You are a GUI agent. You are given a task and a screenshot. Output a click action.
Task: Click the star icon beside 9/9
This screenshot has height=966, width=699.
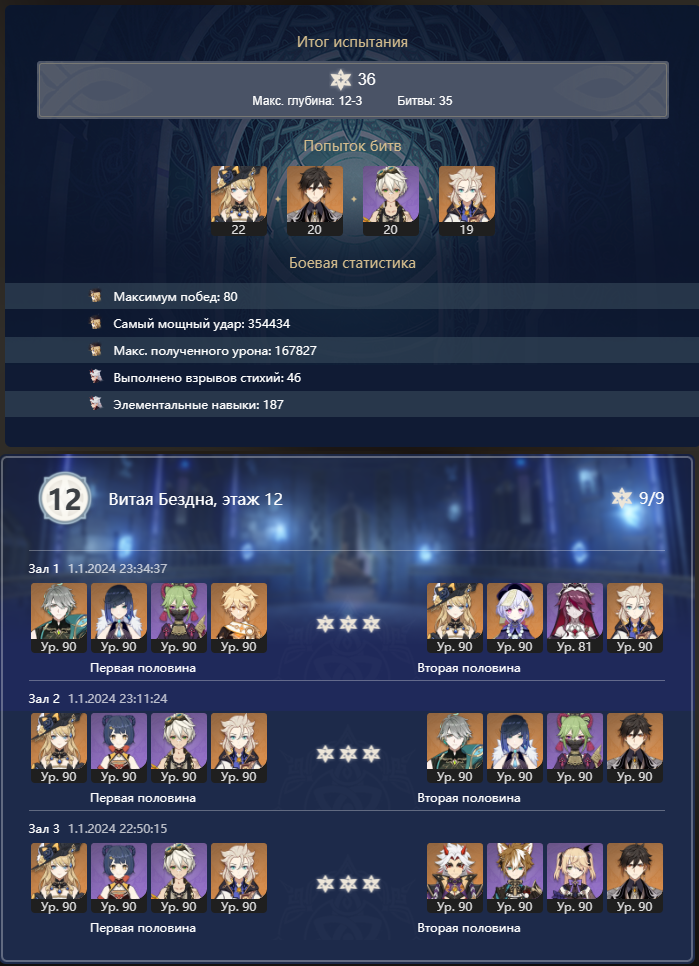pos(622,498)
